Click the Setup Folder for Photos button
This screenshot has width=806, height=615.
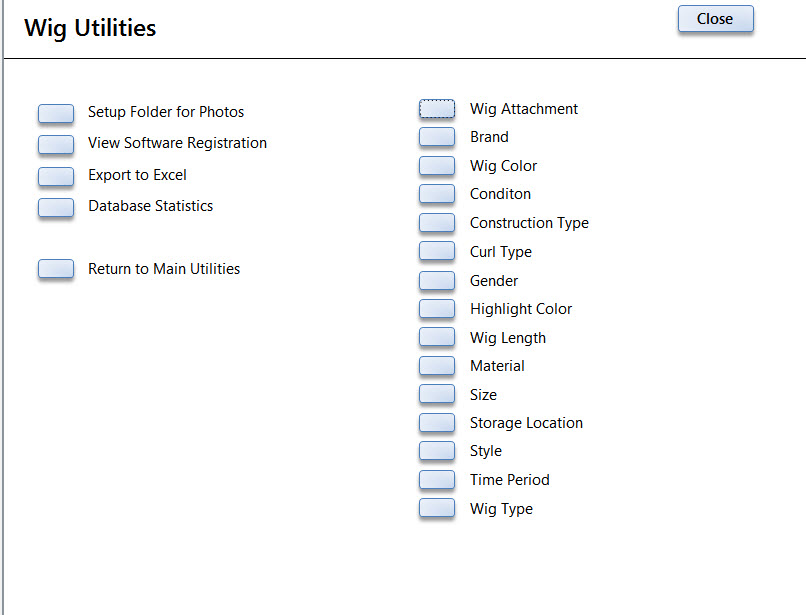pos(56,113)
